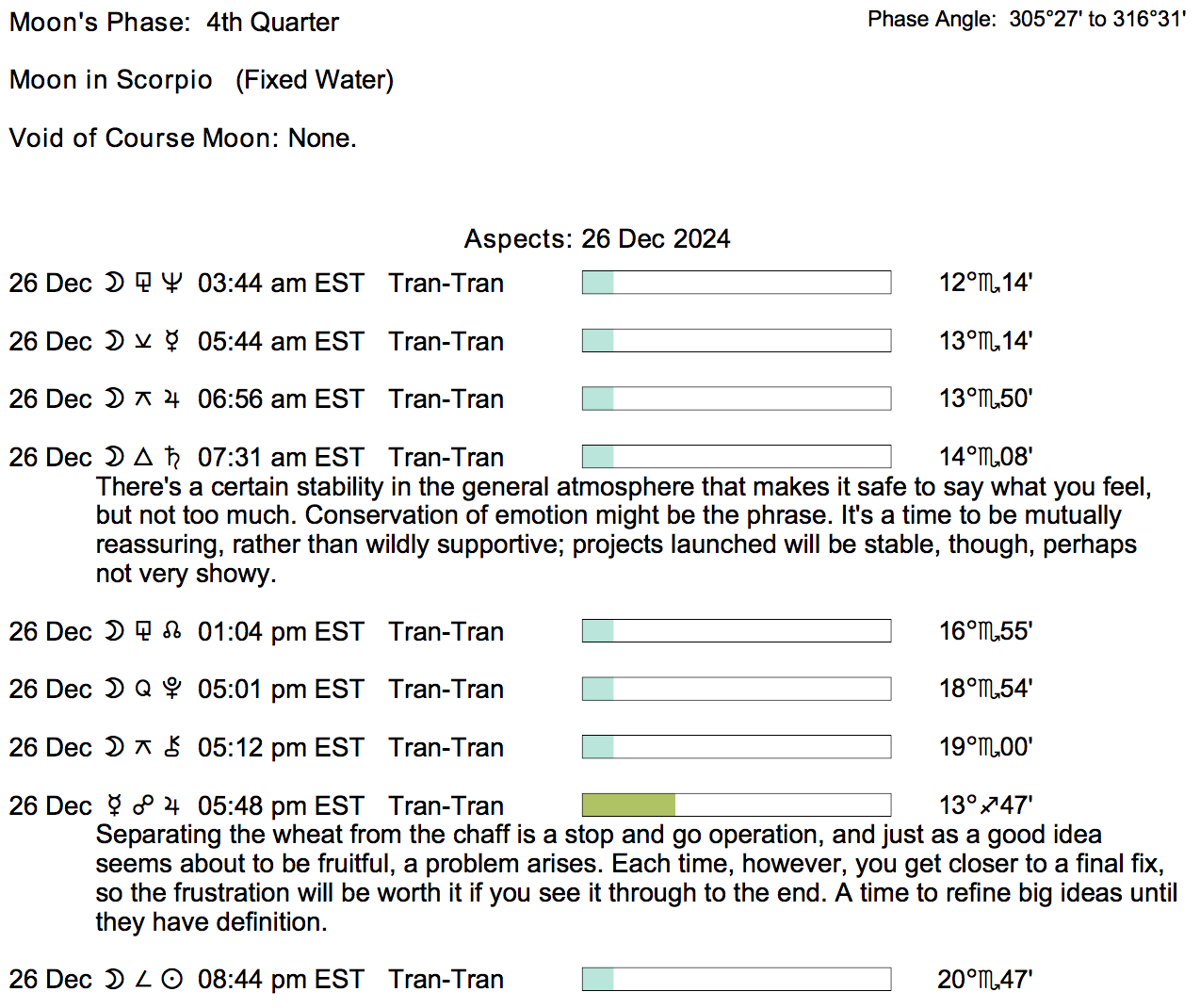
Task: Click the Chiron glyph in the 05:12 pm row
Action: tap(171, 747)
